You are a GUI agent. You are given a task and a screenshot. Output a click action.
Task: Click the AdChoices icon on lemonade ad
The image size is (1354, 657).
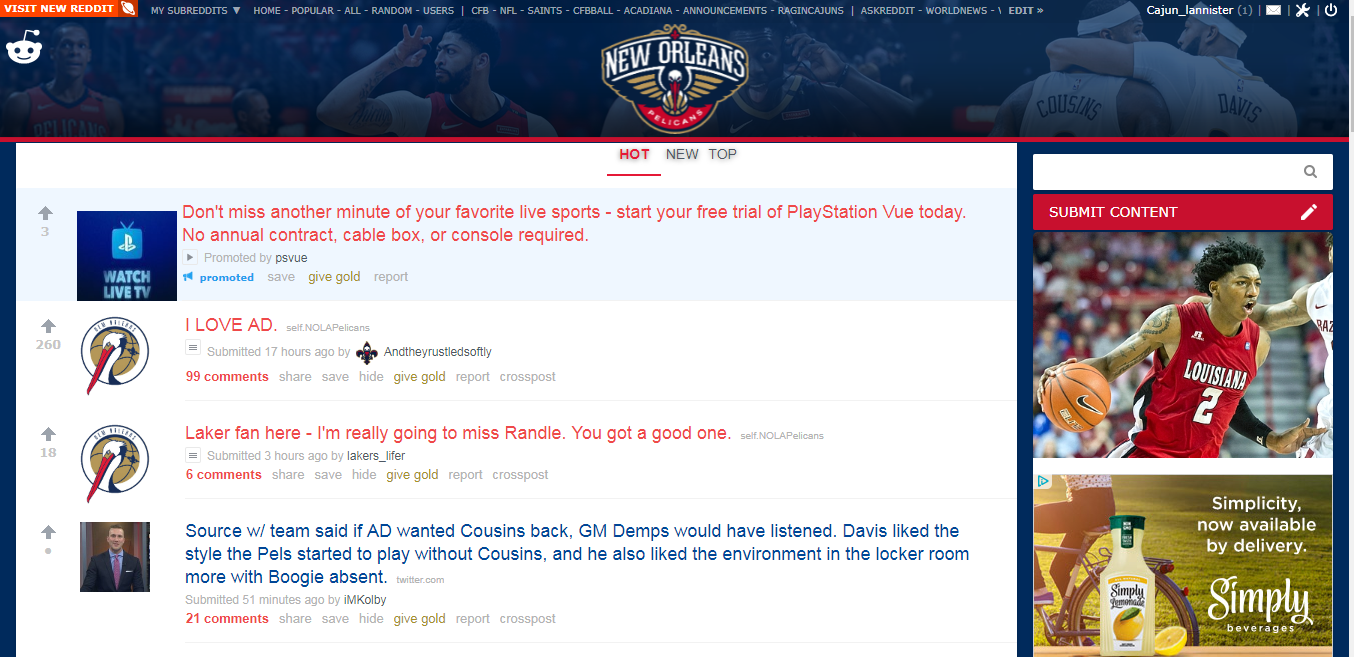point(1042,482)
